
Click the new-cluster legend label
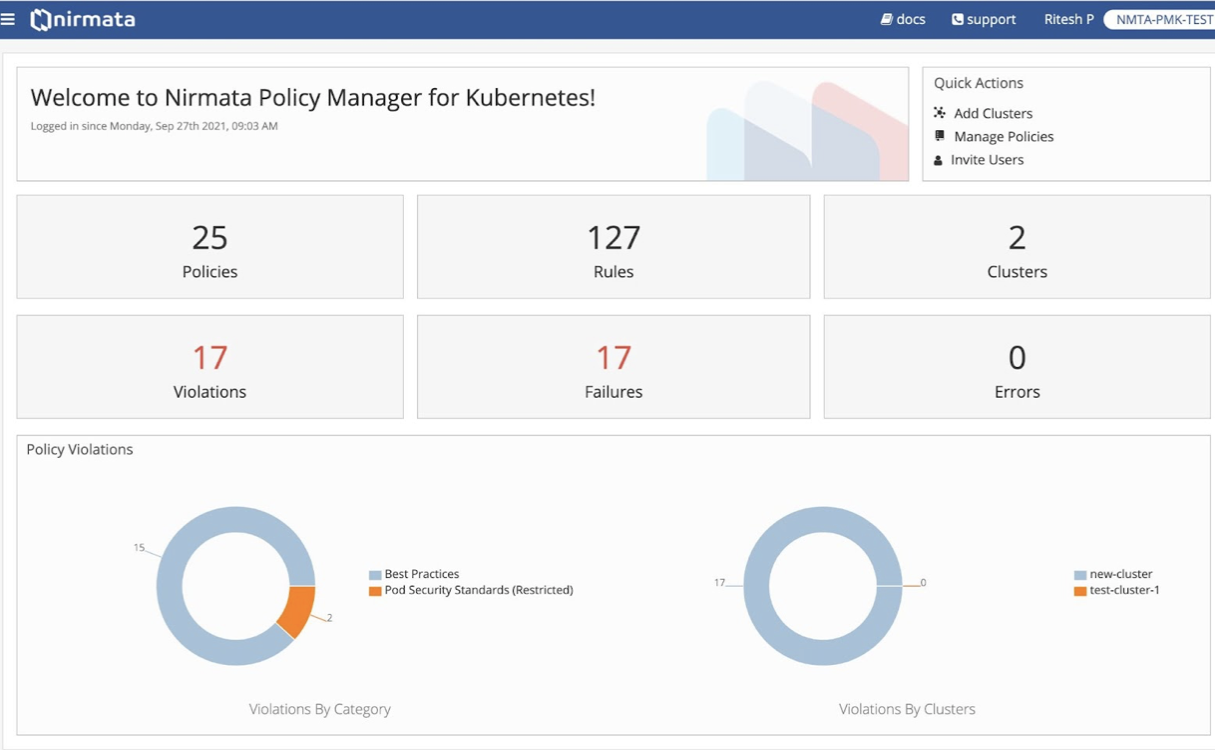tap(1121, 574)
